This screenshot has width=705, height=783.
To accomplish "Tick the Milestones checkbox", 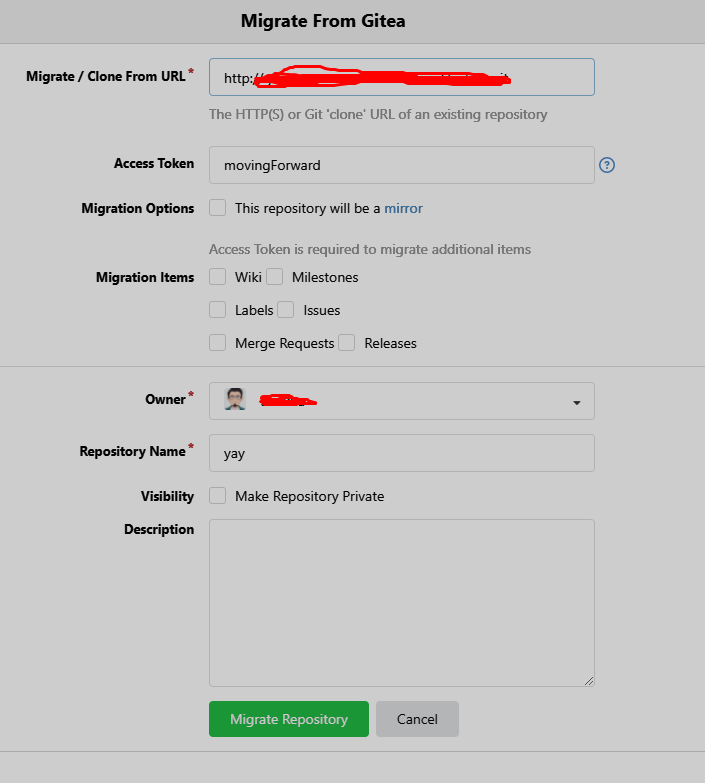I will [x=274, y=277].
